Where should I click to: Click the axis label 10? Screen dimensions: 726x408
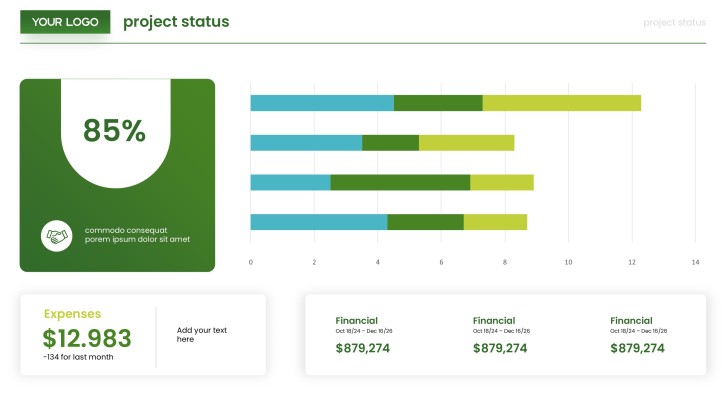(x=569, y=262)
